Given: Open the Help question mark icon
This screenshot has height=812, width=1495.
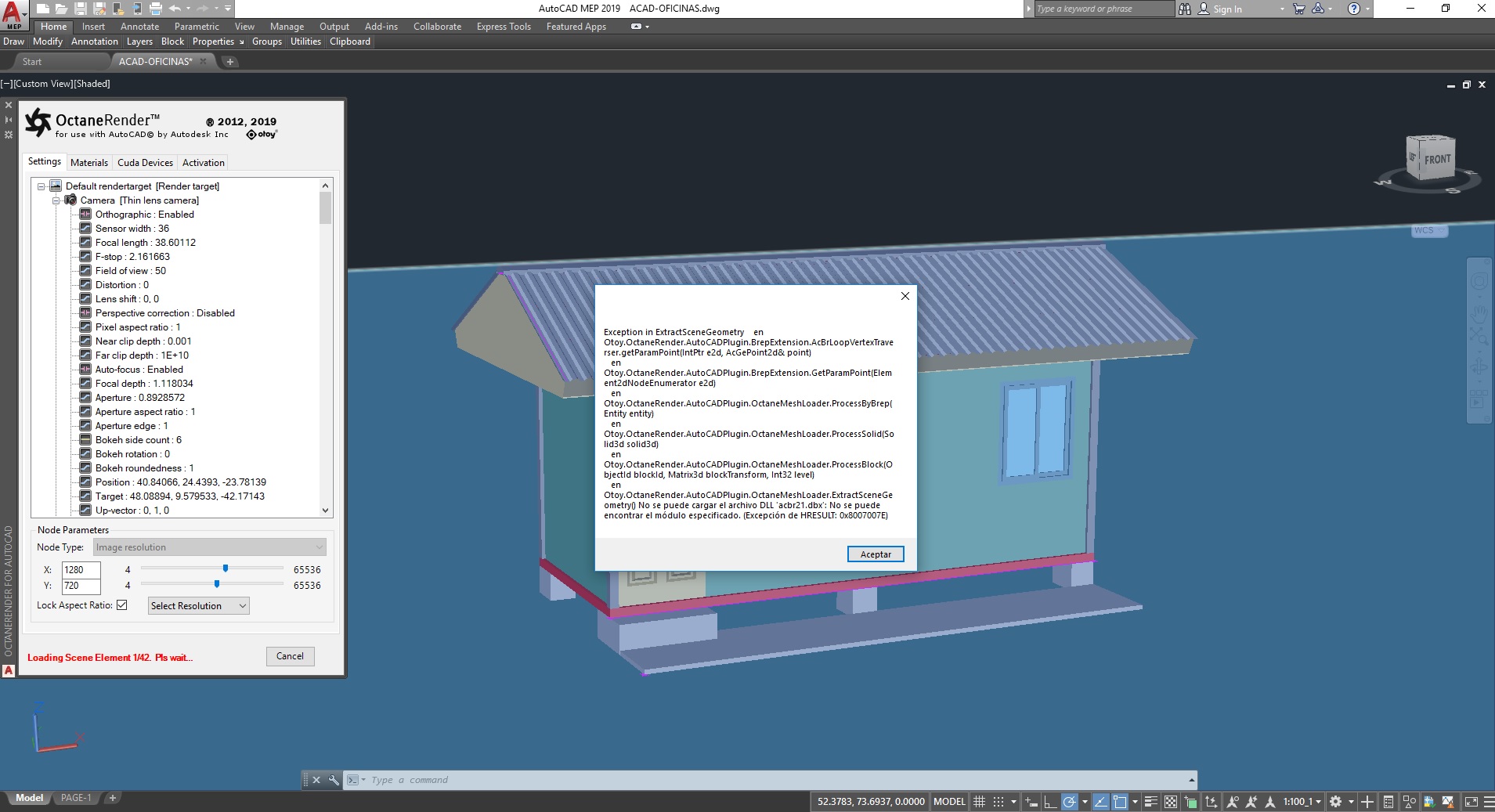Looking at the screenshot, I should (1353, 9).
